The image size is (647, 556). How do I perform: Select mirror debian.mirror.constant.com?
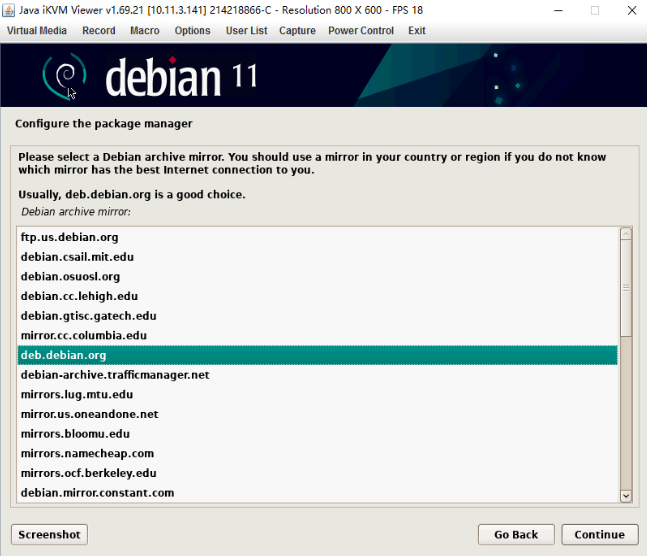(317, 493)
